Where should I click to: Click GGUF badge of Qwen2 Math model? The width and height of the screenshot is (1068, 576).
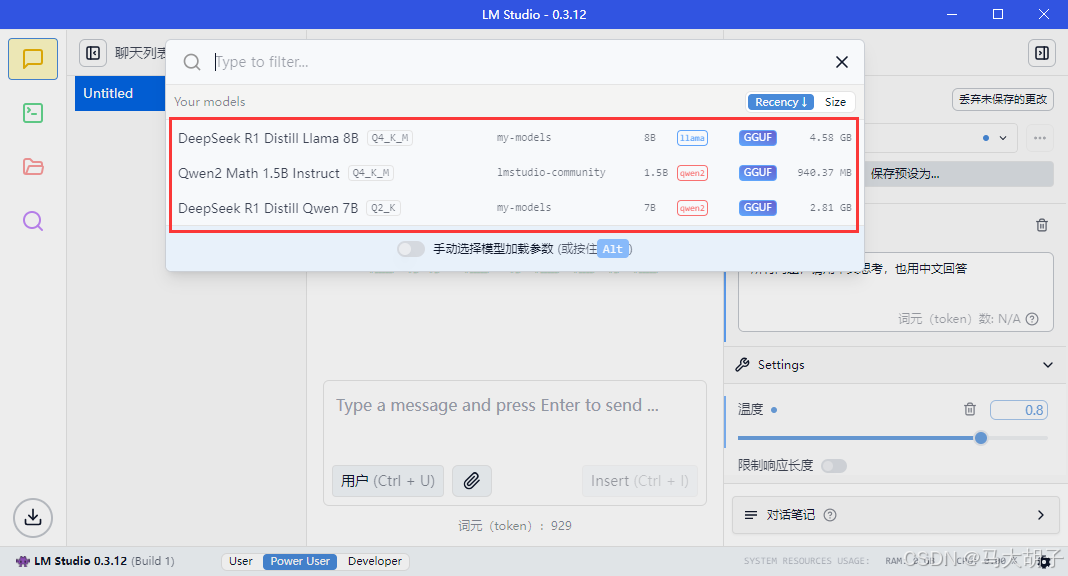[757, 172]
